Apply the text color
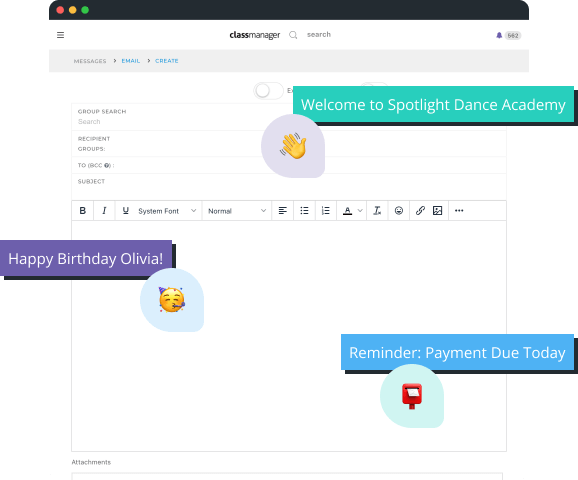Screen dimensions: 578x480 (x=347, y=211)
